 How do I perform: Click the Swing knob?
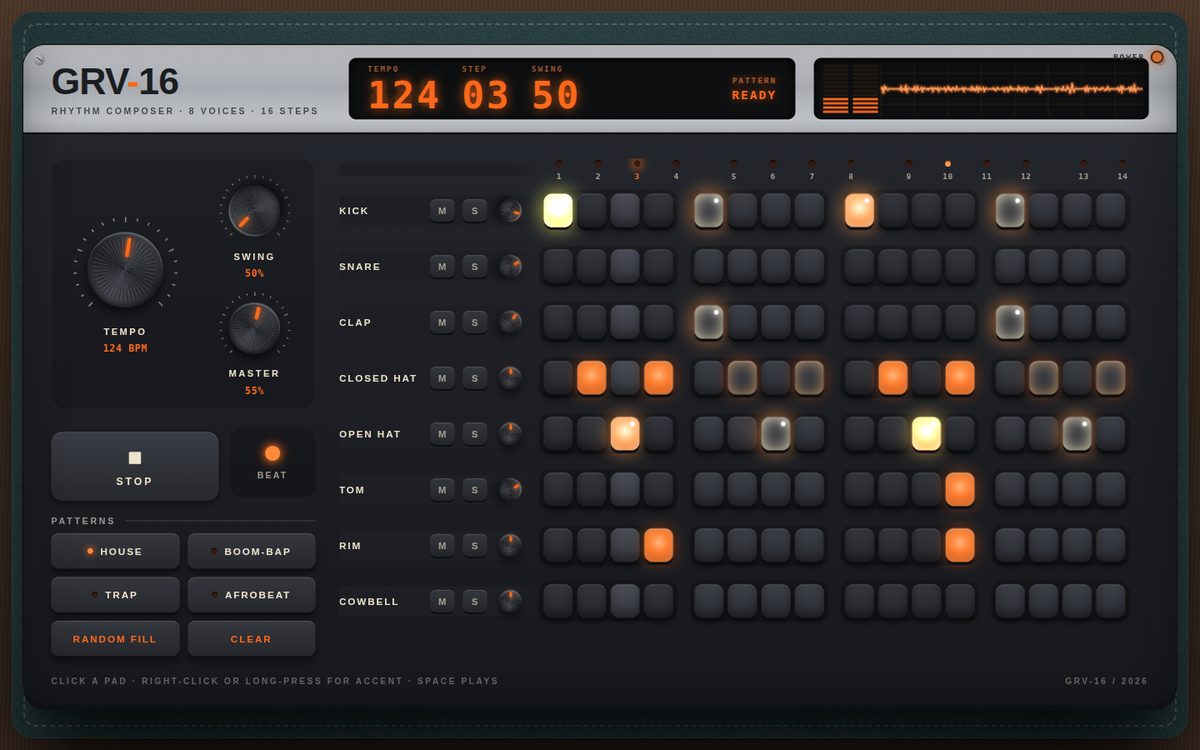[254, 211]
